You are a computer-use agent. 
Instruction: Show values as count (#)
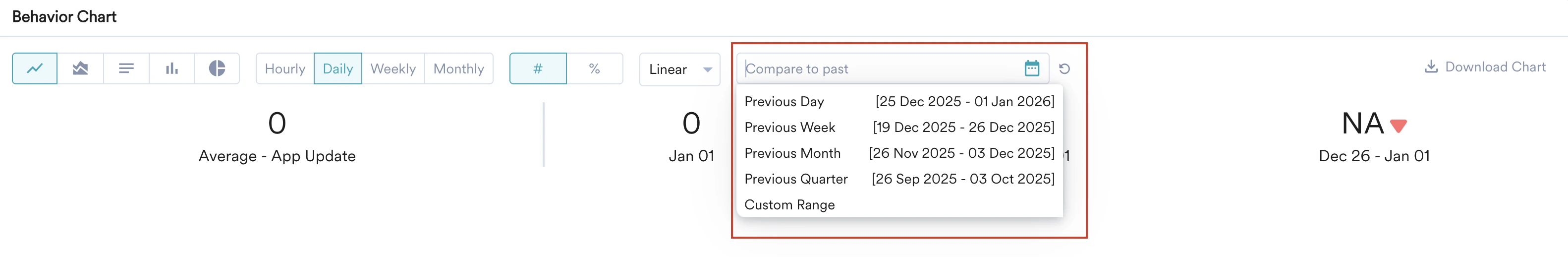pyautogui.click(x=538, y=69)
